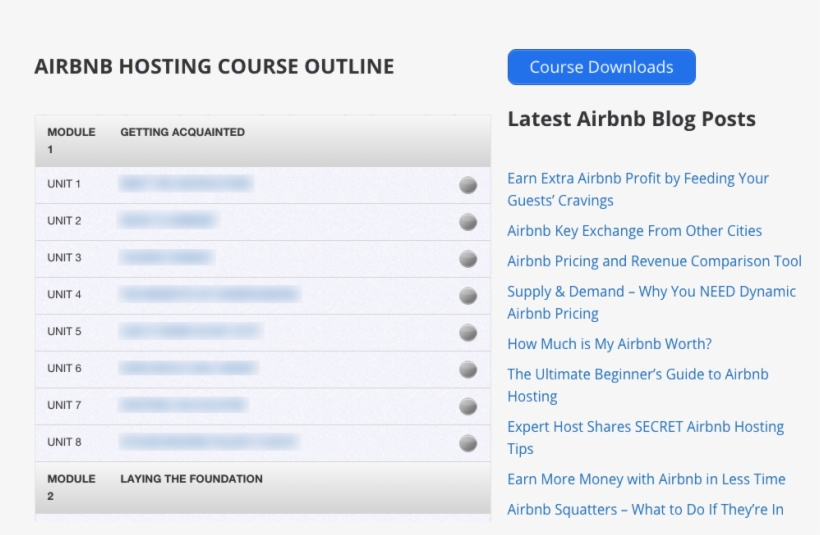The width and height of the screenshot is (820, 535).
Task: Click the 'Latest Airbnb Blog Posts' heading
Action: click(x=631, y=119)
